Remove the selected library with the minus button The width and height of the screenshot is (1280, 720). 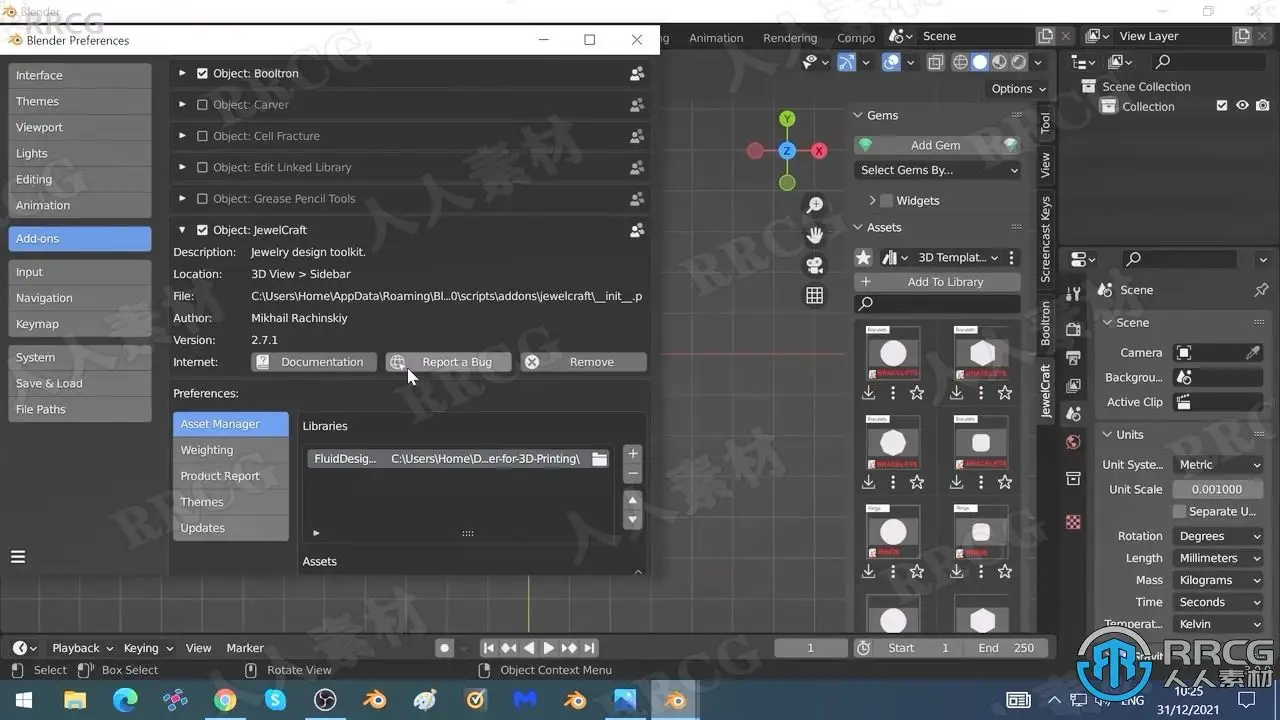[x=632, y=474]
